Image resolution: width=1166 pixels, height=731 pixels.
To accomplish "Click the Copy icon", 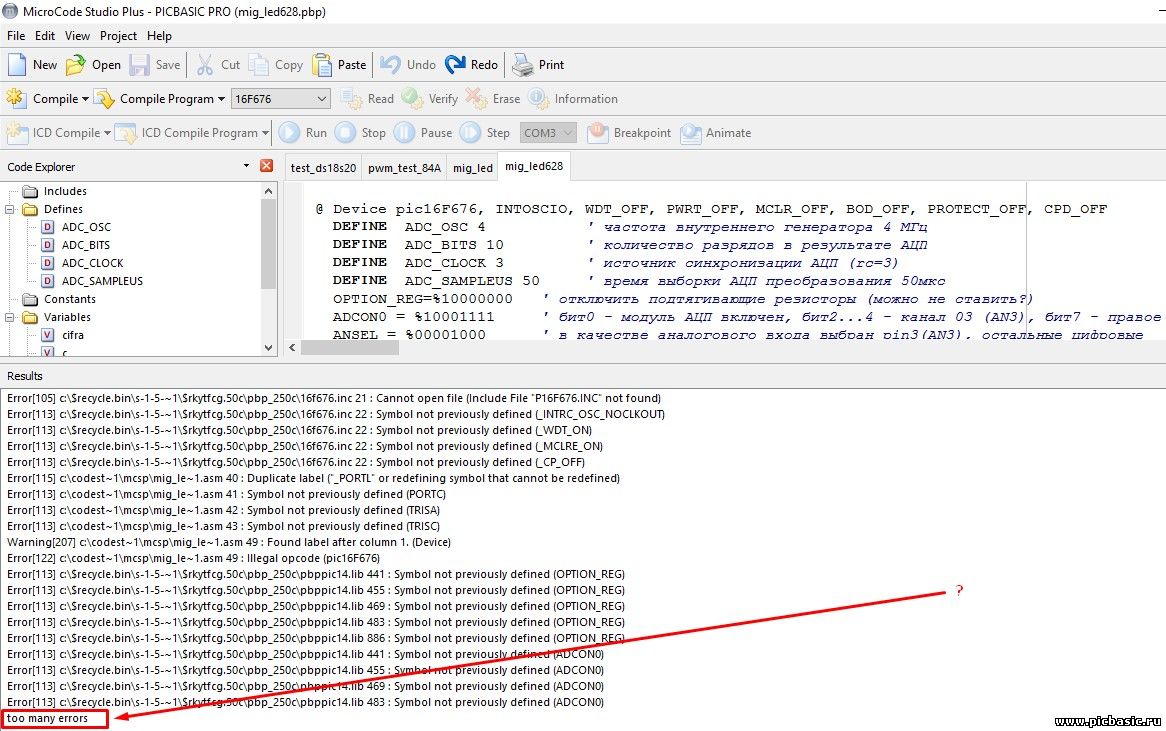I will tap(258, 65).
